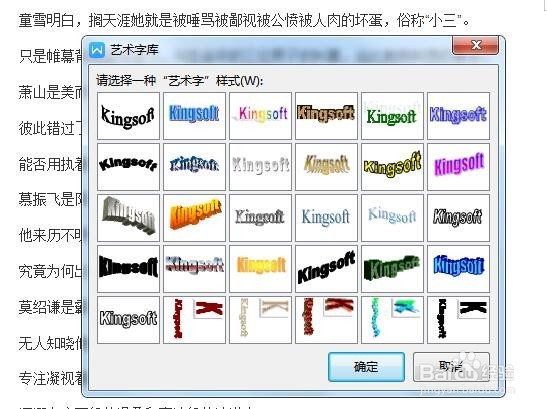Pick the black outlined white italic style
The width and height of the screenshot is (547, 409).
458,218
